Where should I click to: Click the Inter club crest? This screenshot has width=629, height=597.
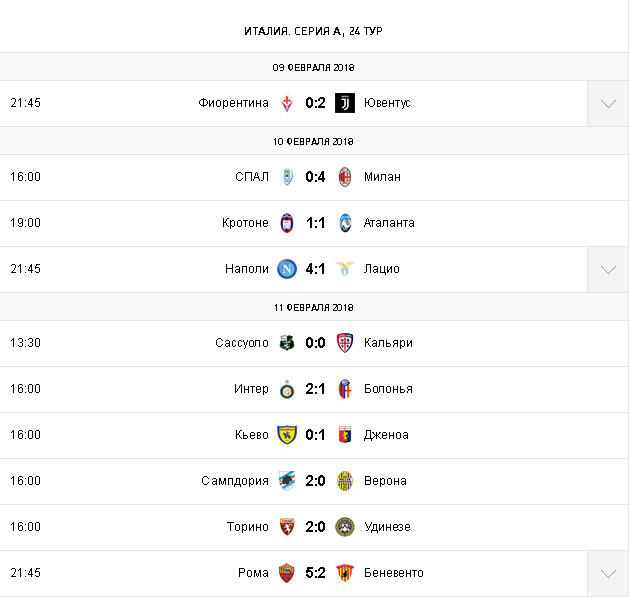tap(287, 389)
